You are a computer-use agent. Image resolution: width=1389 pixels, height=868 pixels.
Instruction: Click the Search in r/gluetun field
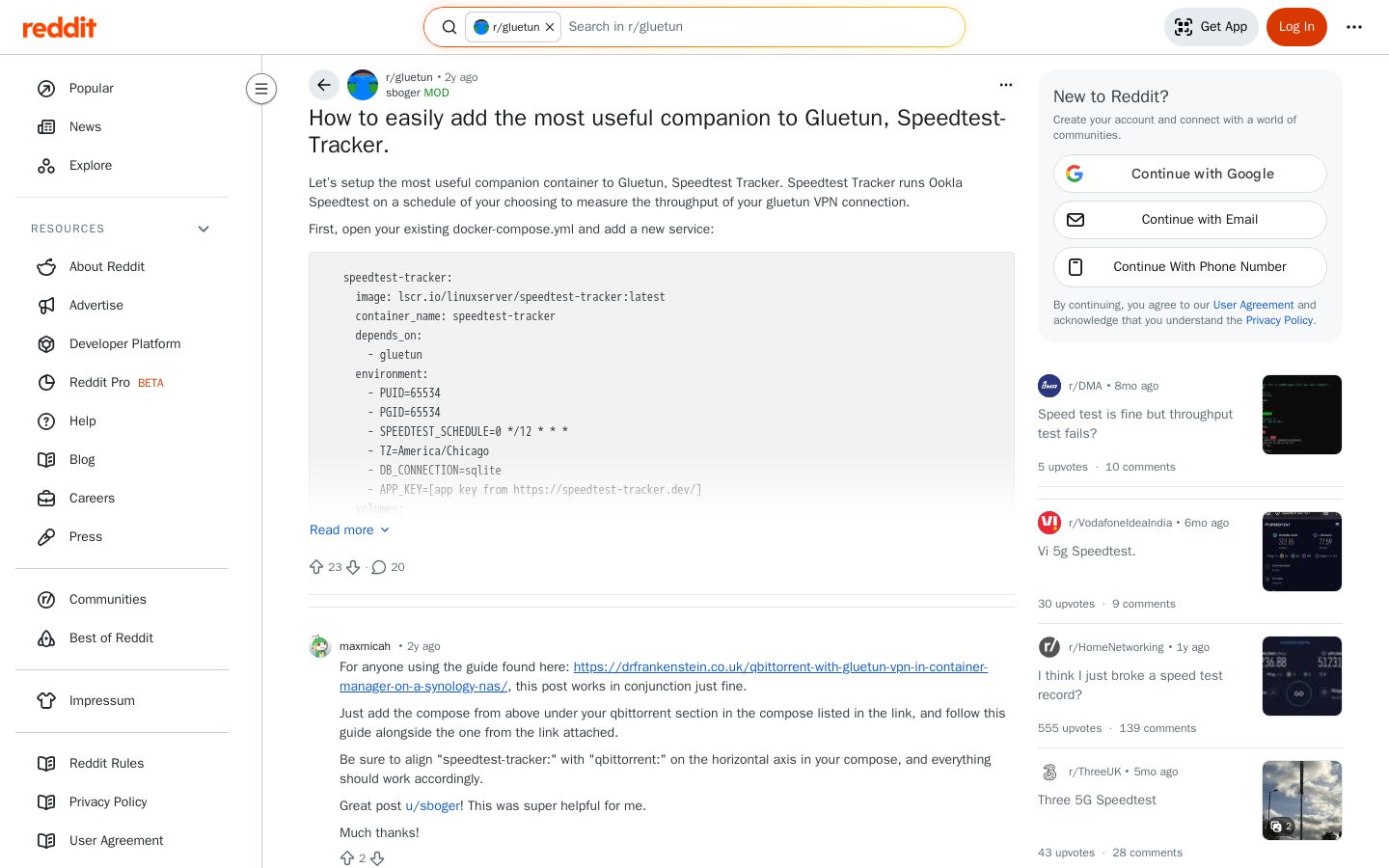(760, 27)
